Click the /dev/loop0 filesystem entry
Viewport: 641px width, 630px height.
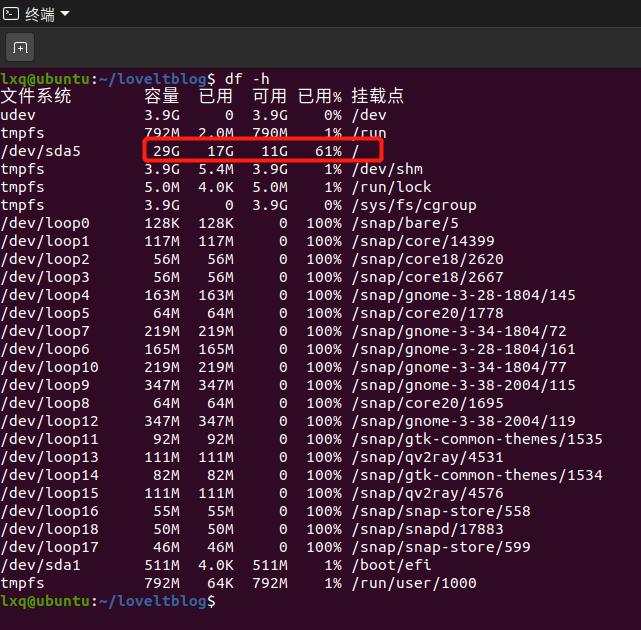pos(45,223)
